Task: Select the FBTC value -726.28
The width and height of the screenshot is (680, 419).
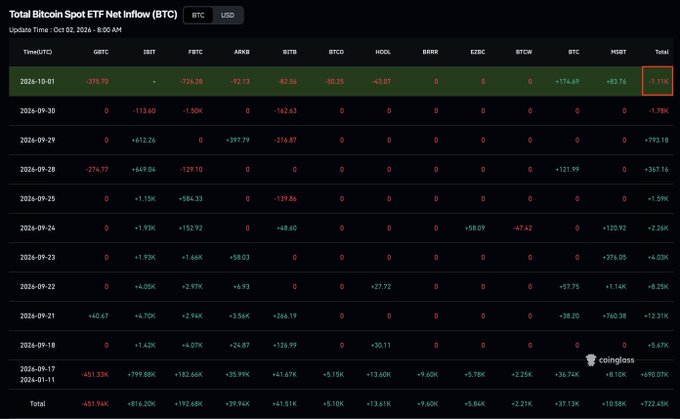Action: [191, 82]
